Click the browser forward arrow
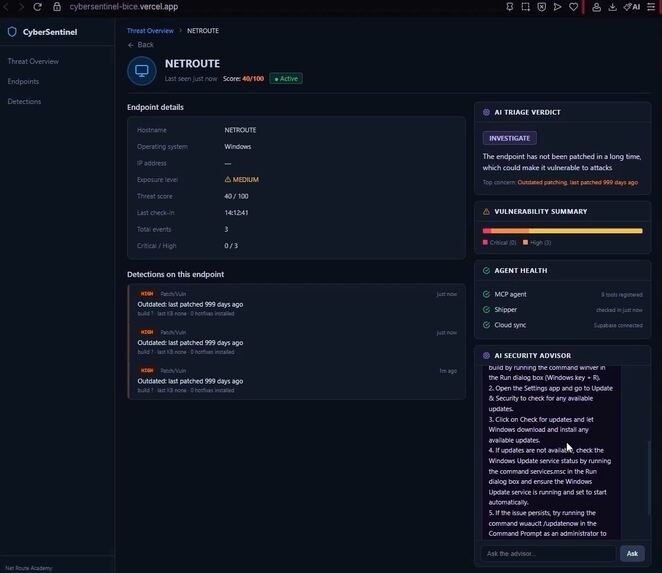662x573 pixels. (21, 7)
